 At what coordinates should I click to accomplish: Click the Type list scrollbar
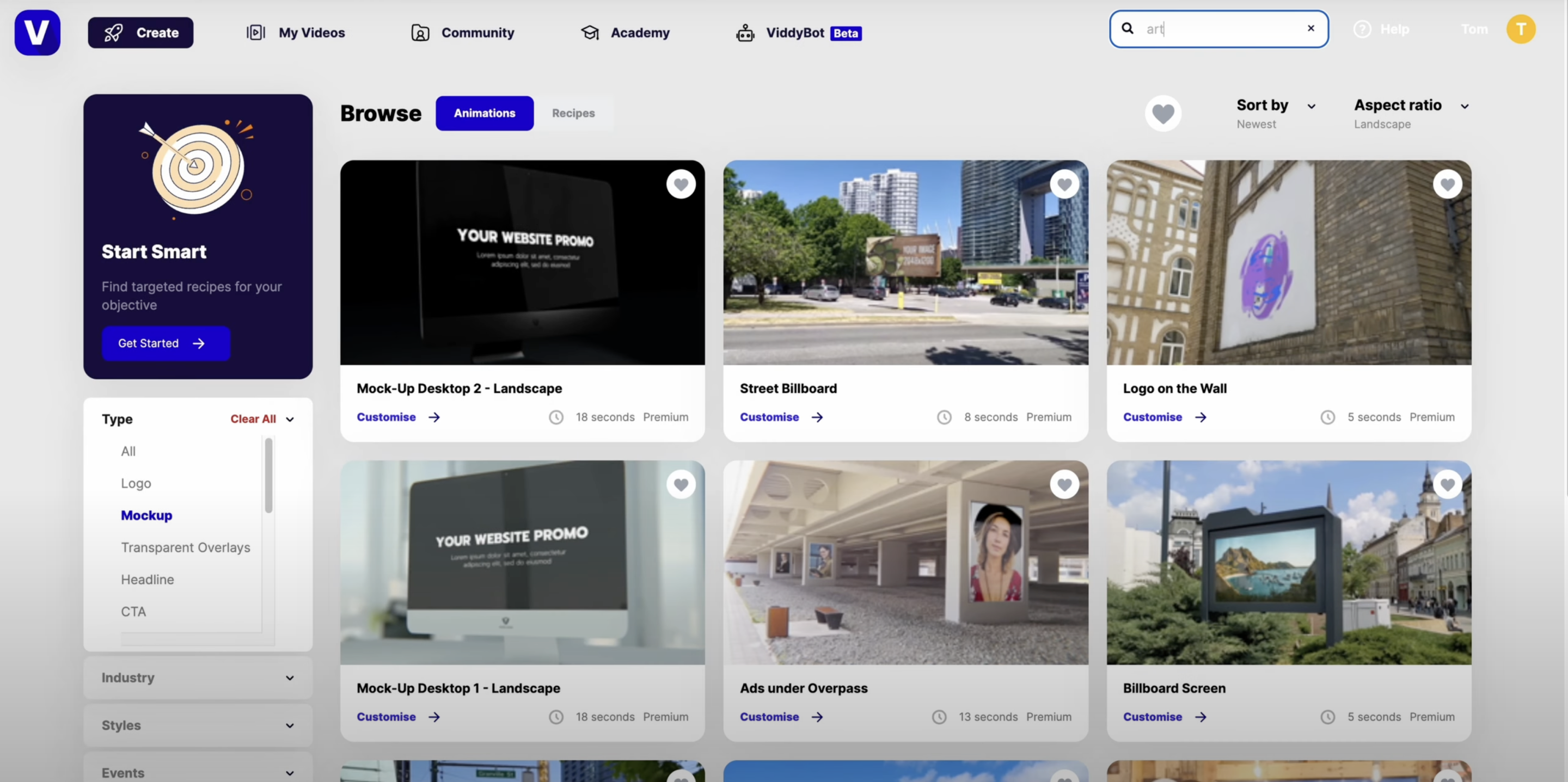268,475
